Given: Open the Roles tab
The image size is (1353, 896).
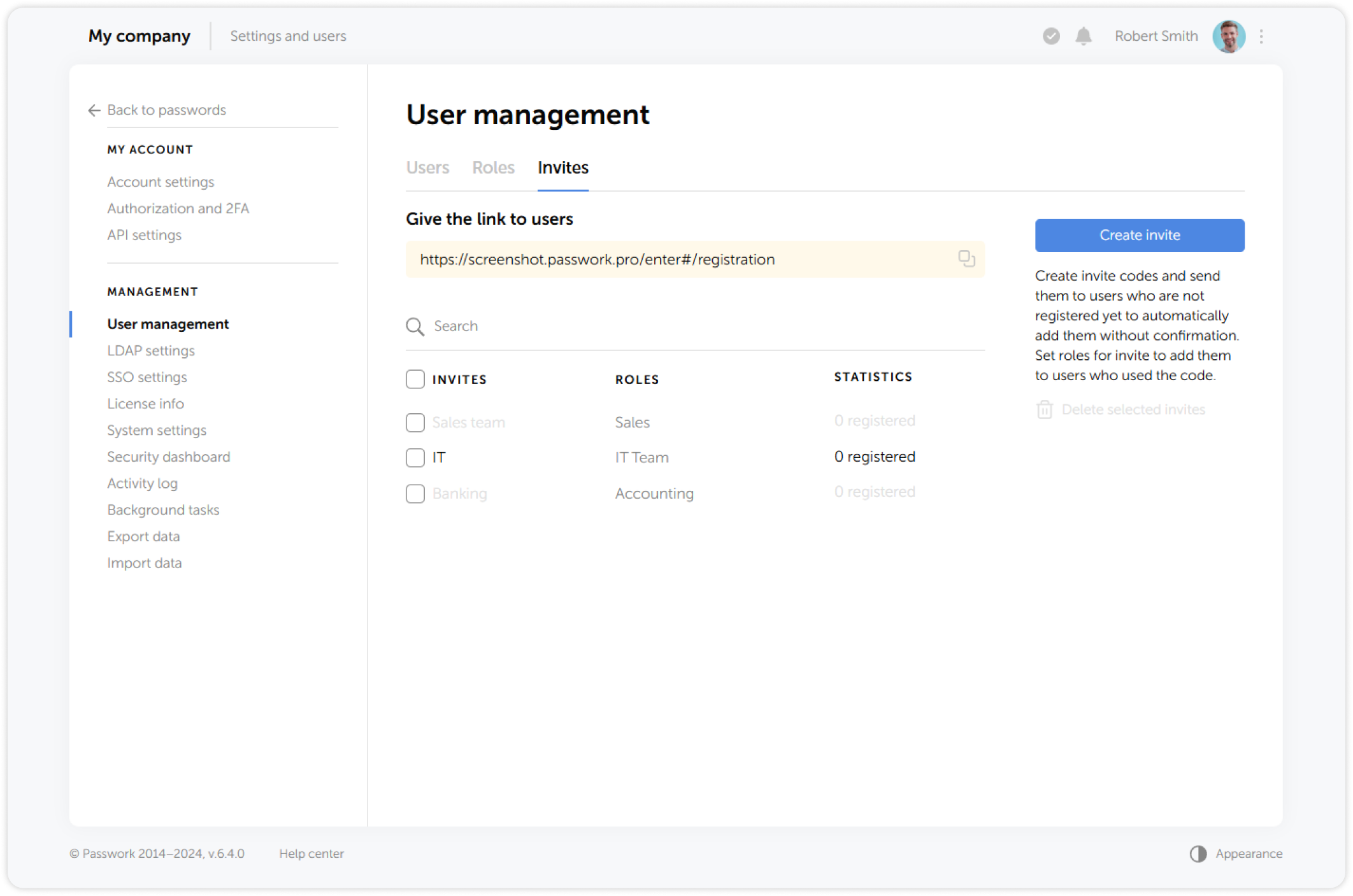Looking at the screenshot, I should (493, 167).
